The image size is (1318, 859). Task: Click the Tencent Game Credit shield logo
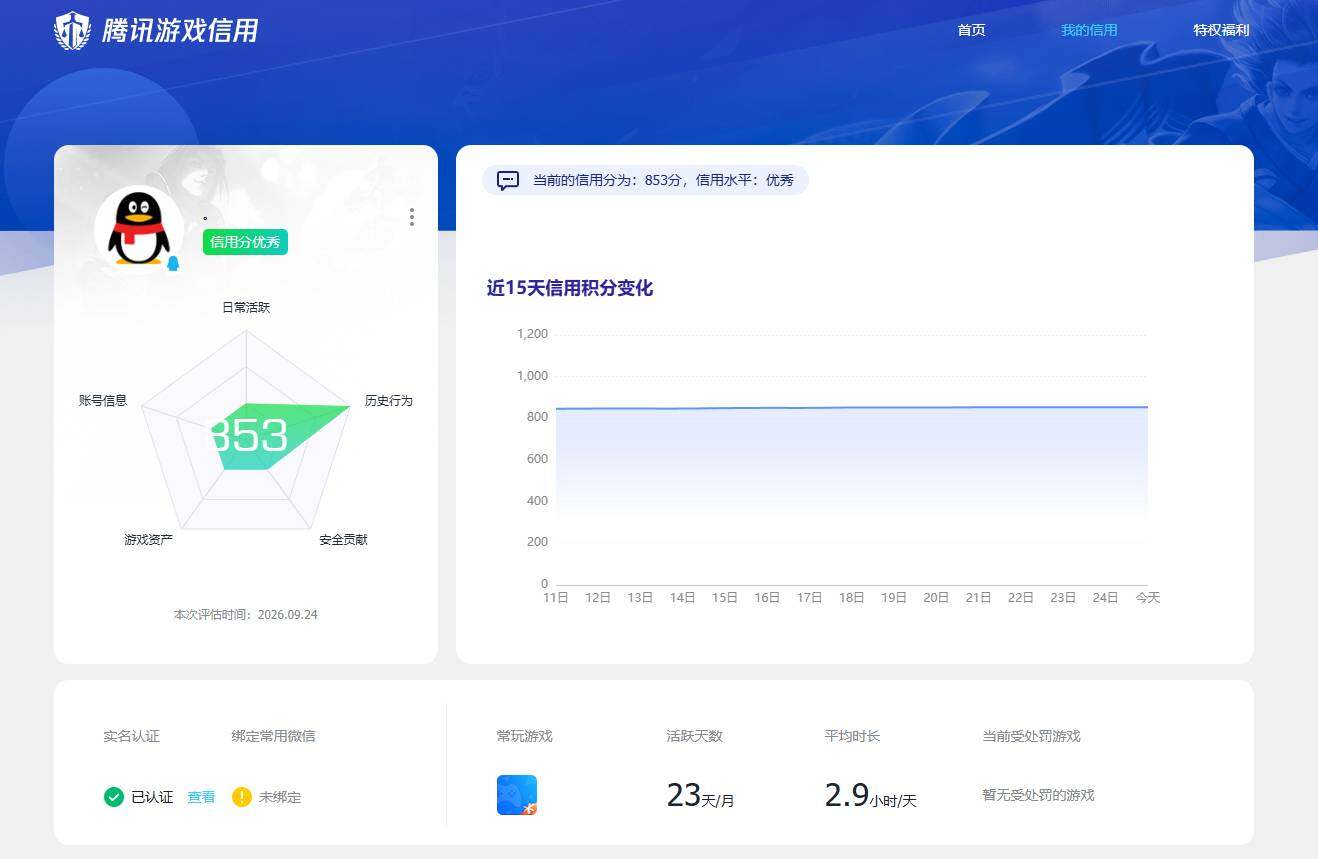coord(72,31)
